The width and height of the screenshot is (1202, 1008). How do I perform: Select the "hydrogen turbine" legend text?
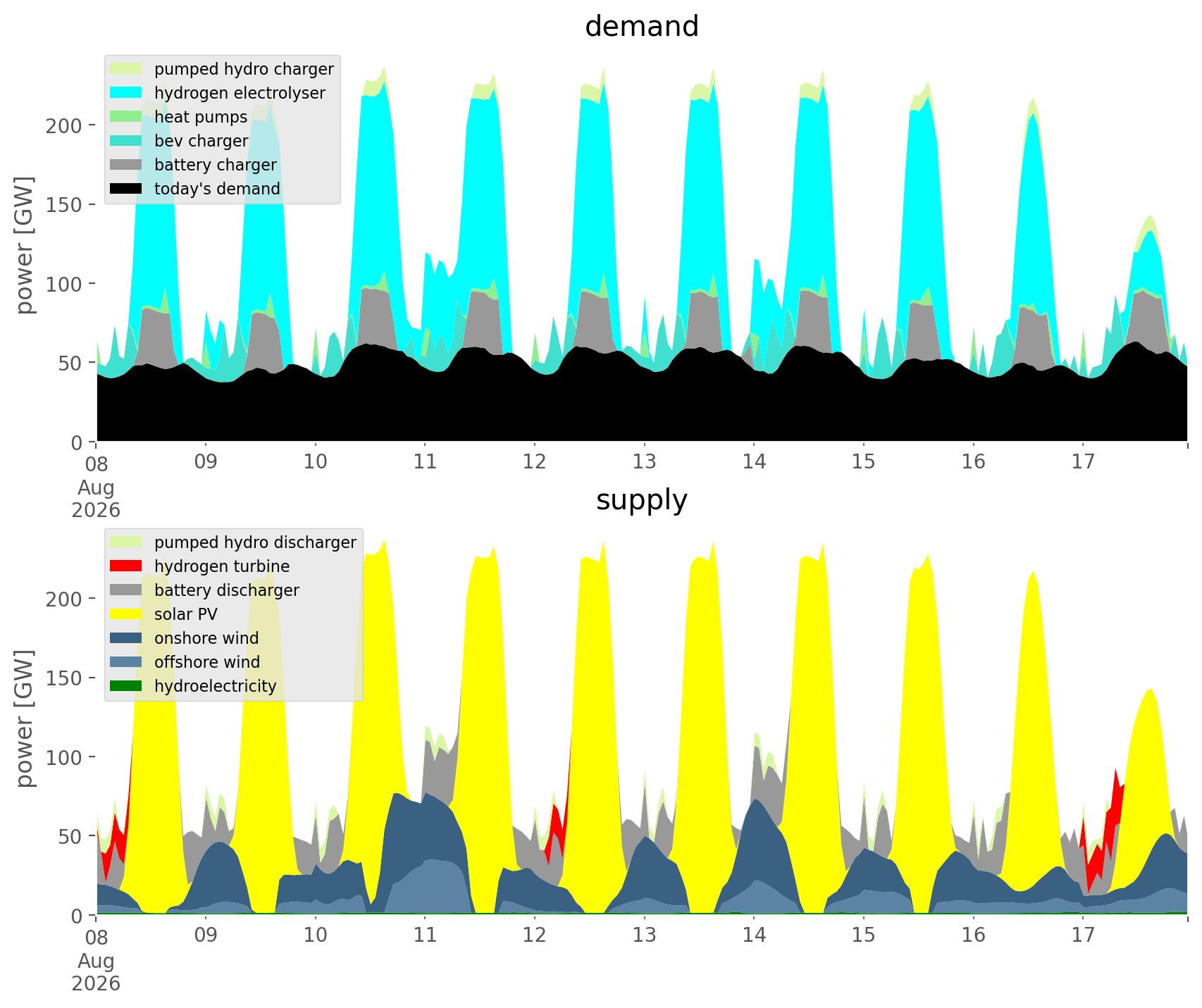tap(222, 567)
